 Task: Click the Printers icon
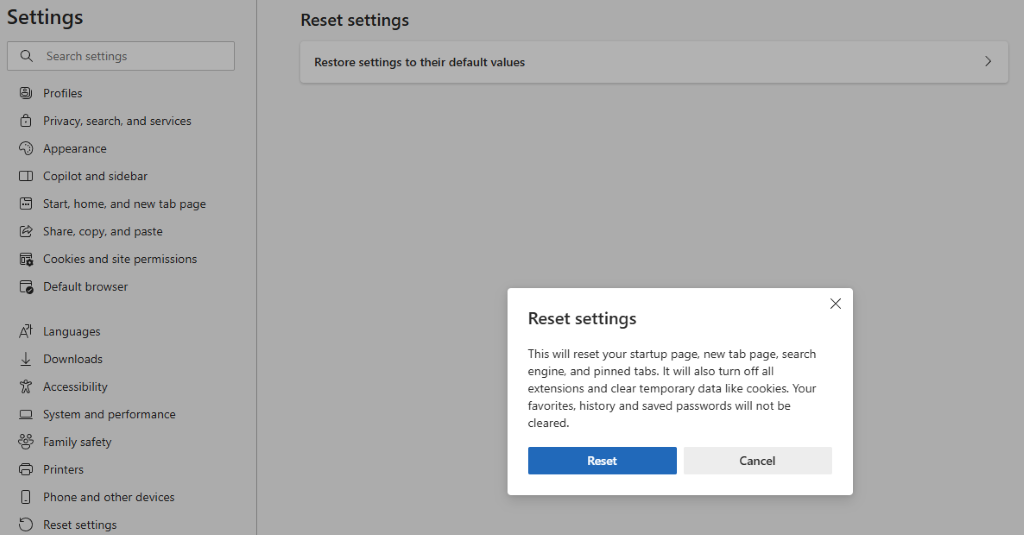click(x=25, y=469)
